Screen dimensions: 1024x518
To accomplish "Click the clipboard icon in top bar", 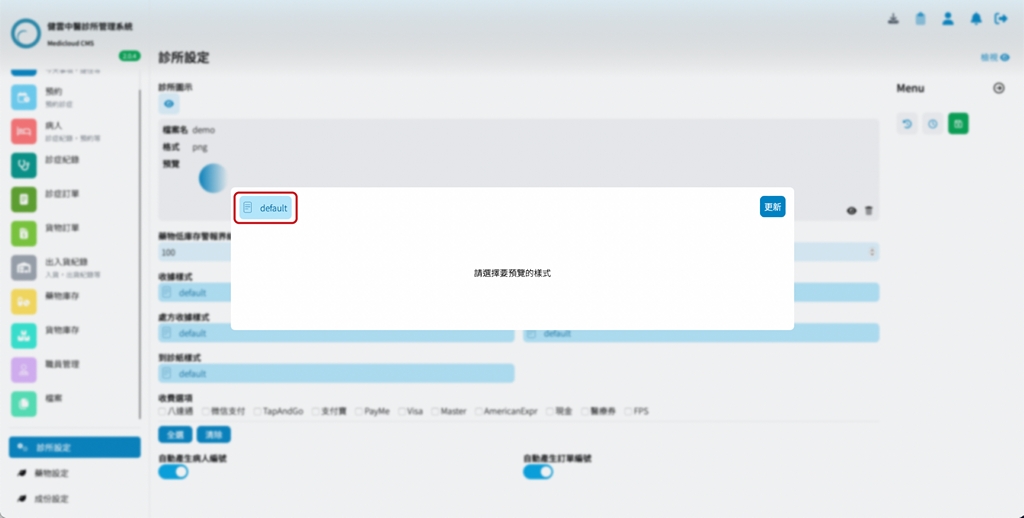I will (920, 19).
